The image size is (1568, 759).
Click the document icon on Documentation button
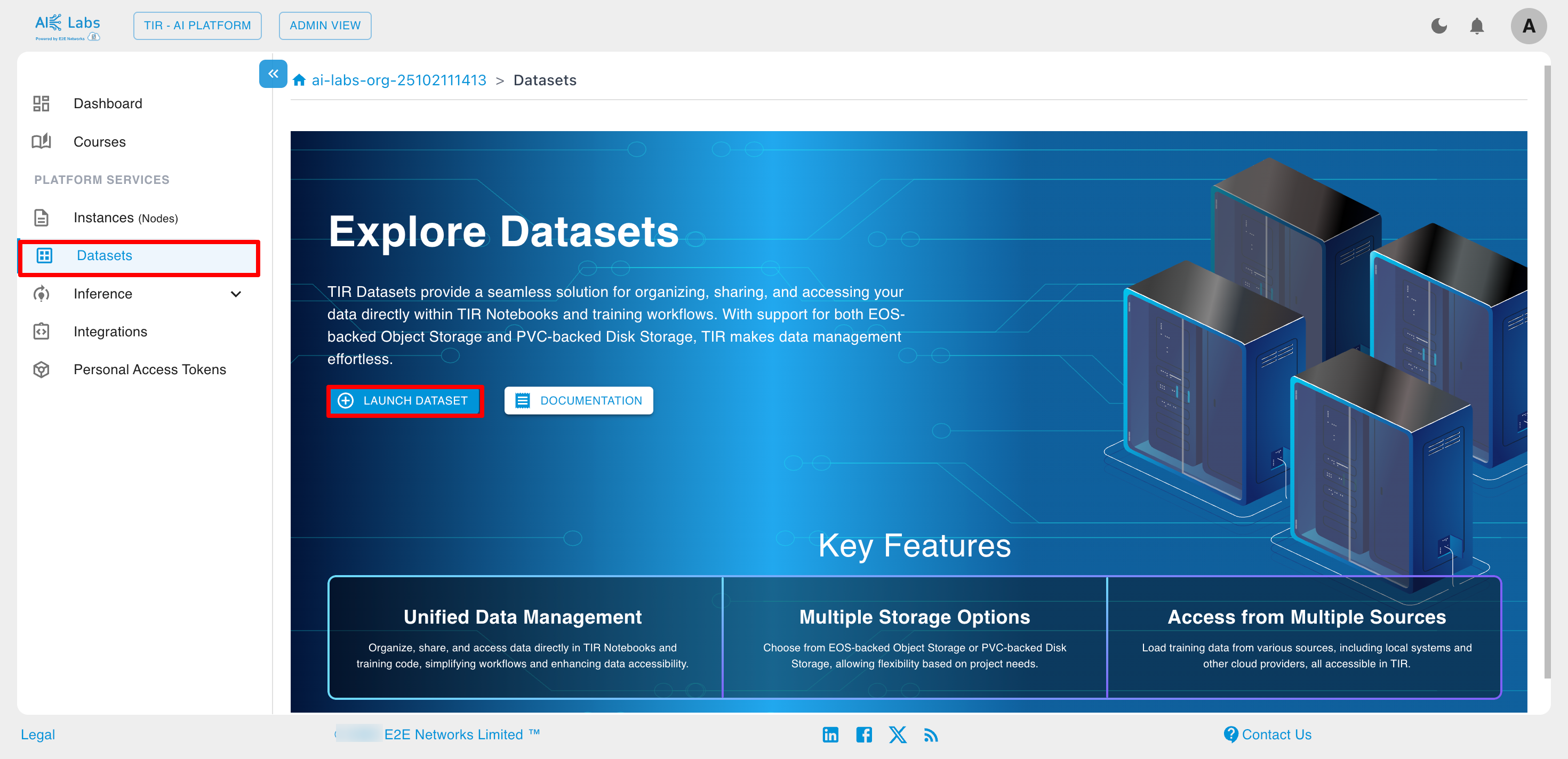tap(523, 401)
